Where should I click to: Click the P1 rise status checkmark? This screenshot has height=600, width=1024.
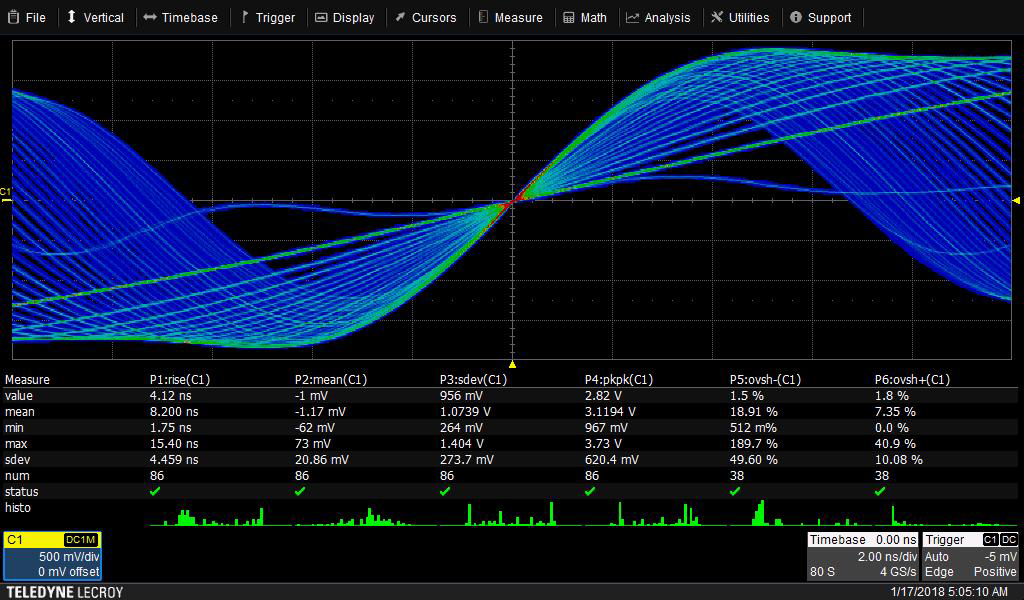(155, 492)
